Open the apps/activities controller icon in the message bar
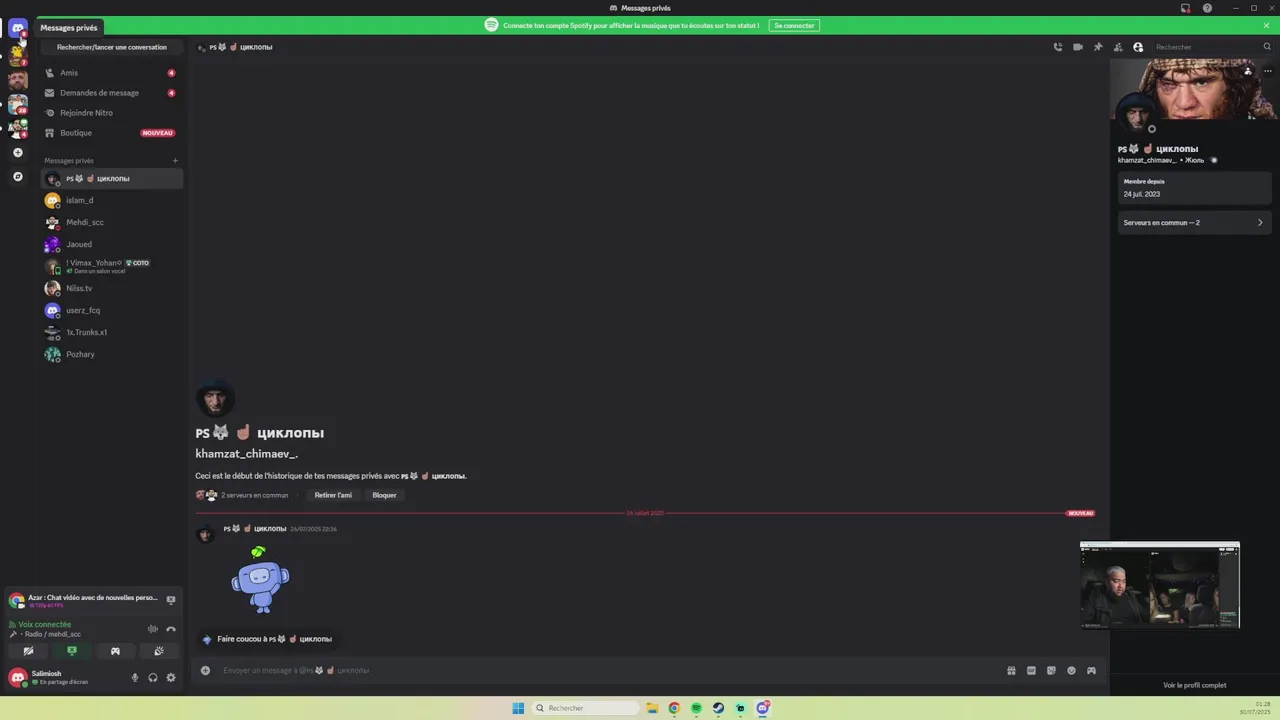1280x720 pixels. [1091, 671]
